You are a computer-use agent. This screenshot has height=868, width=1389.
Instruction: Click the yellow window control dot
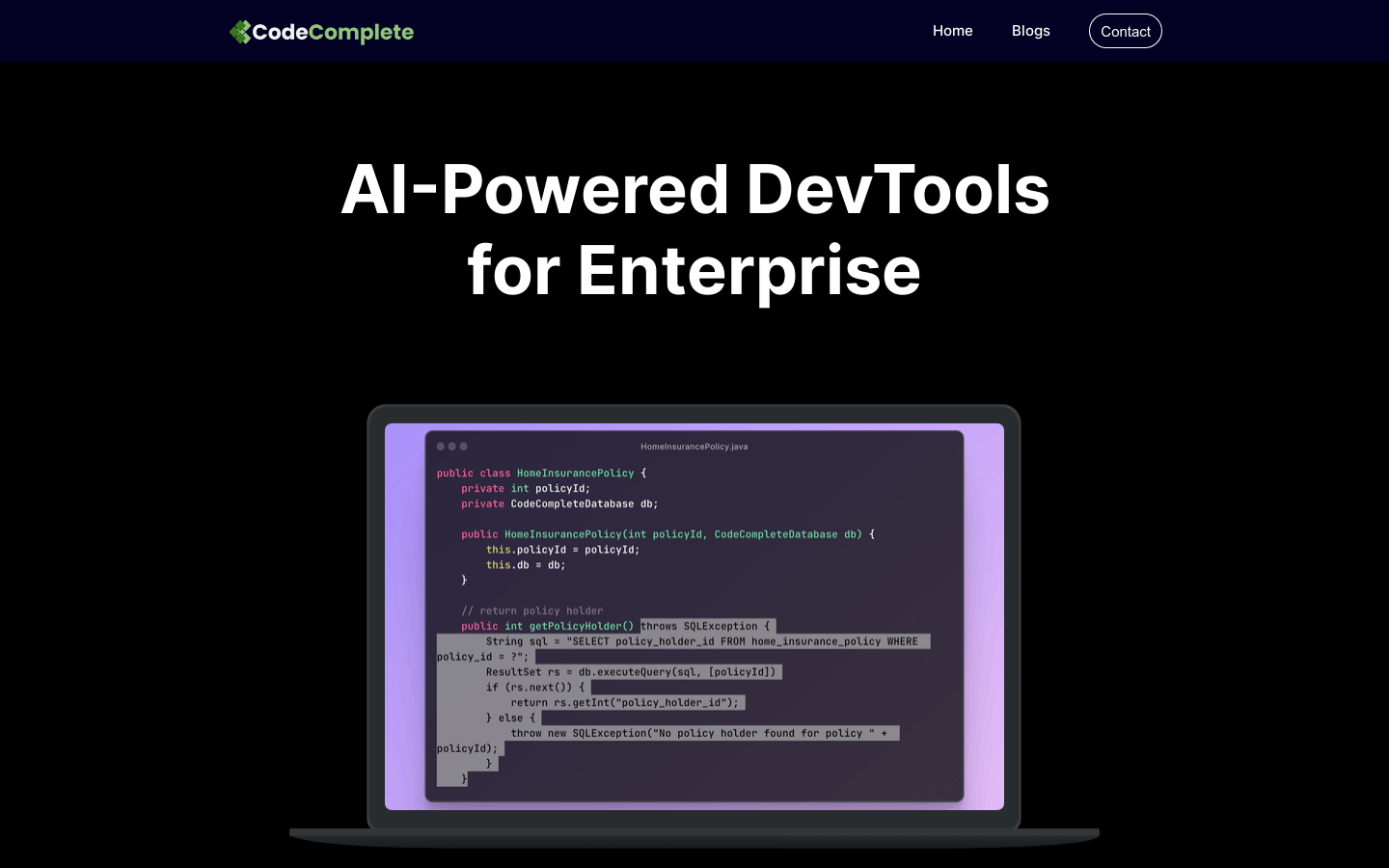pos(452,447)
